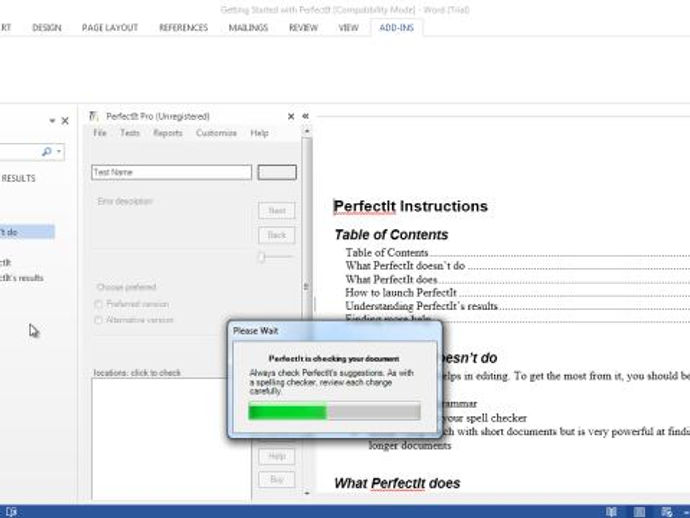Screen dimensions: 690x518
Task: Open the REFERENCES ribbon tab
Action: pos(184,28)
